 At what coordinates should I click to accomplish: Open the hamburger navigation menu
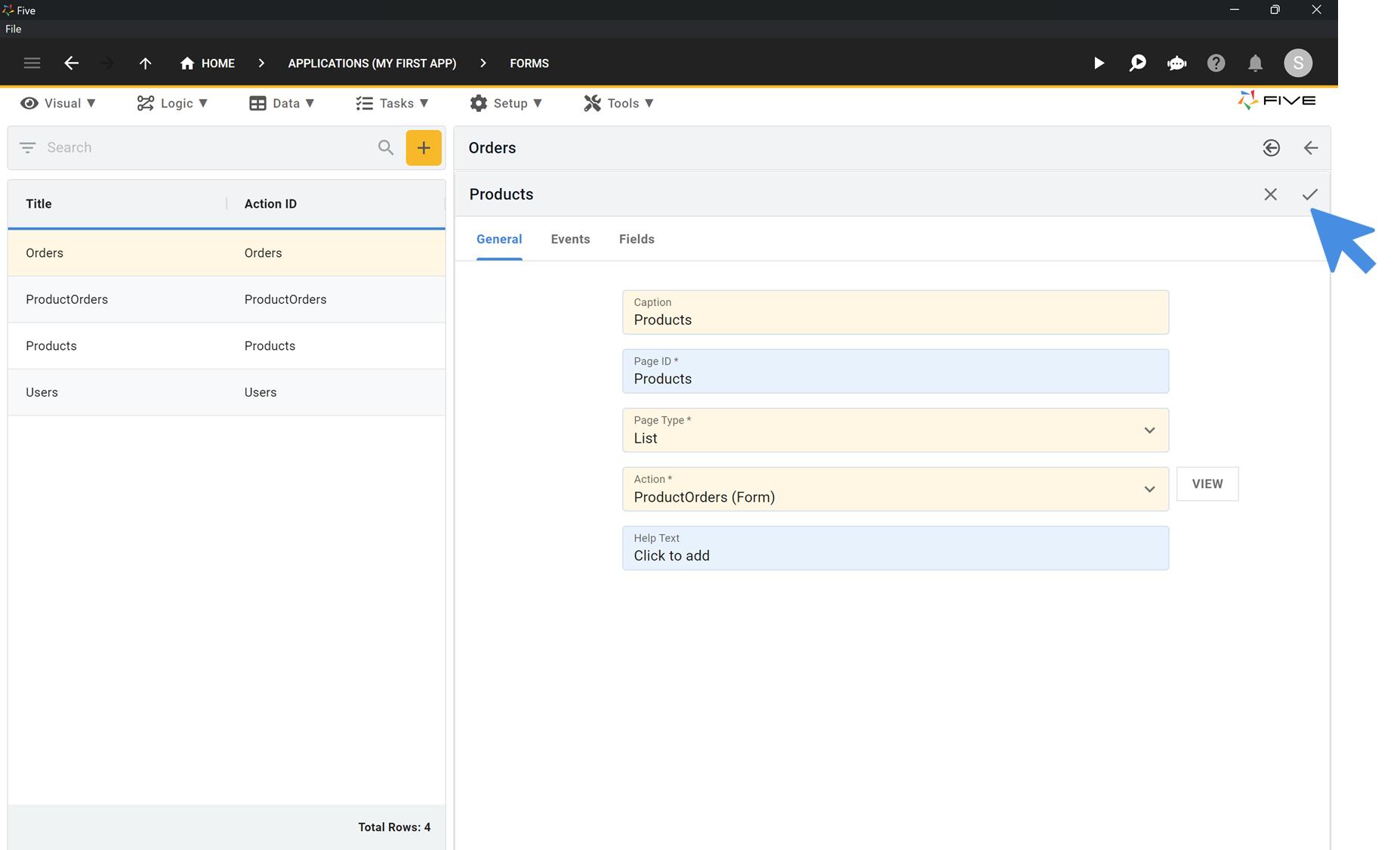click(x=32, y=63)
